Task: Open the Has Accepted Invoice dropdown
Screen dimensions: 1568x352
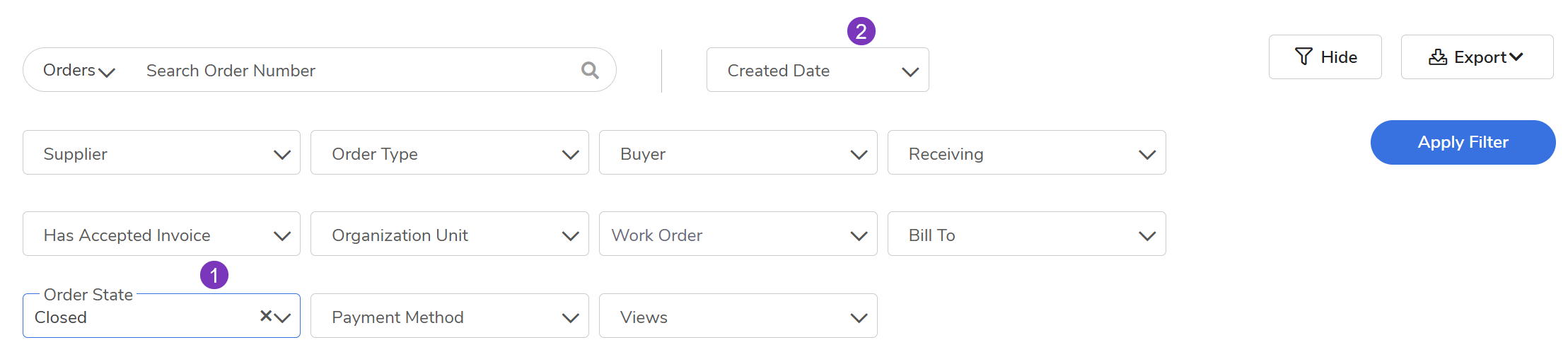Action: [x=161, y=234]
